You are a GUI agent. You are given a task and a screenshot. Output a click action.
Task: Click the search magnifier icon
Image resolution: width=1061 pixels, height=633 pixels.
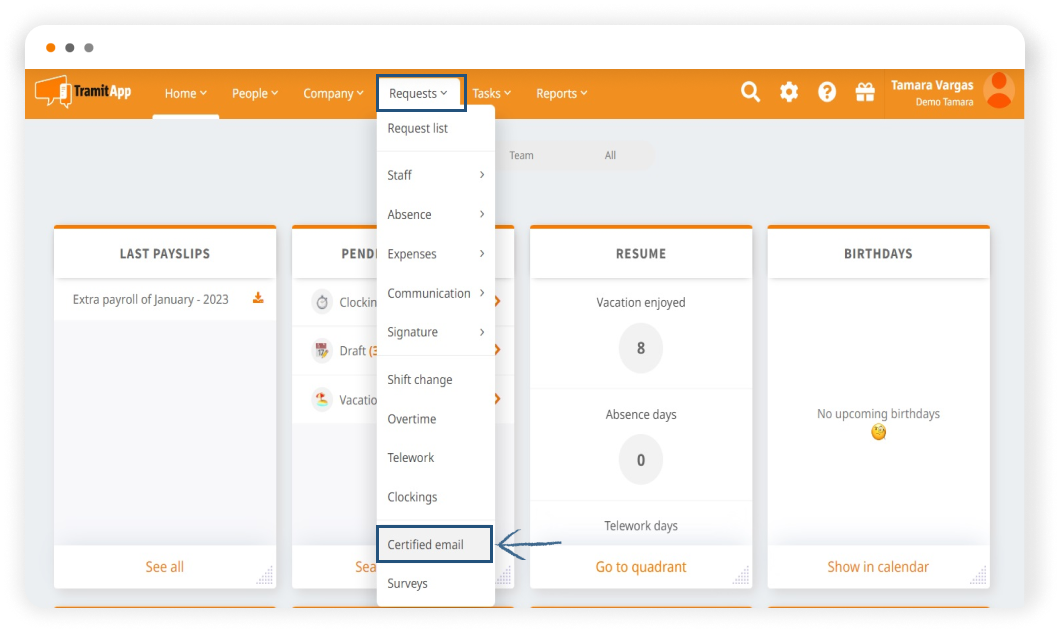(x=750, y=92)
